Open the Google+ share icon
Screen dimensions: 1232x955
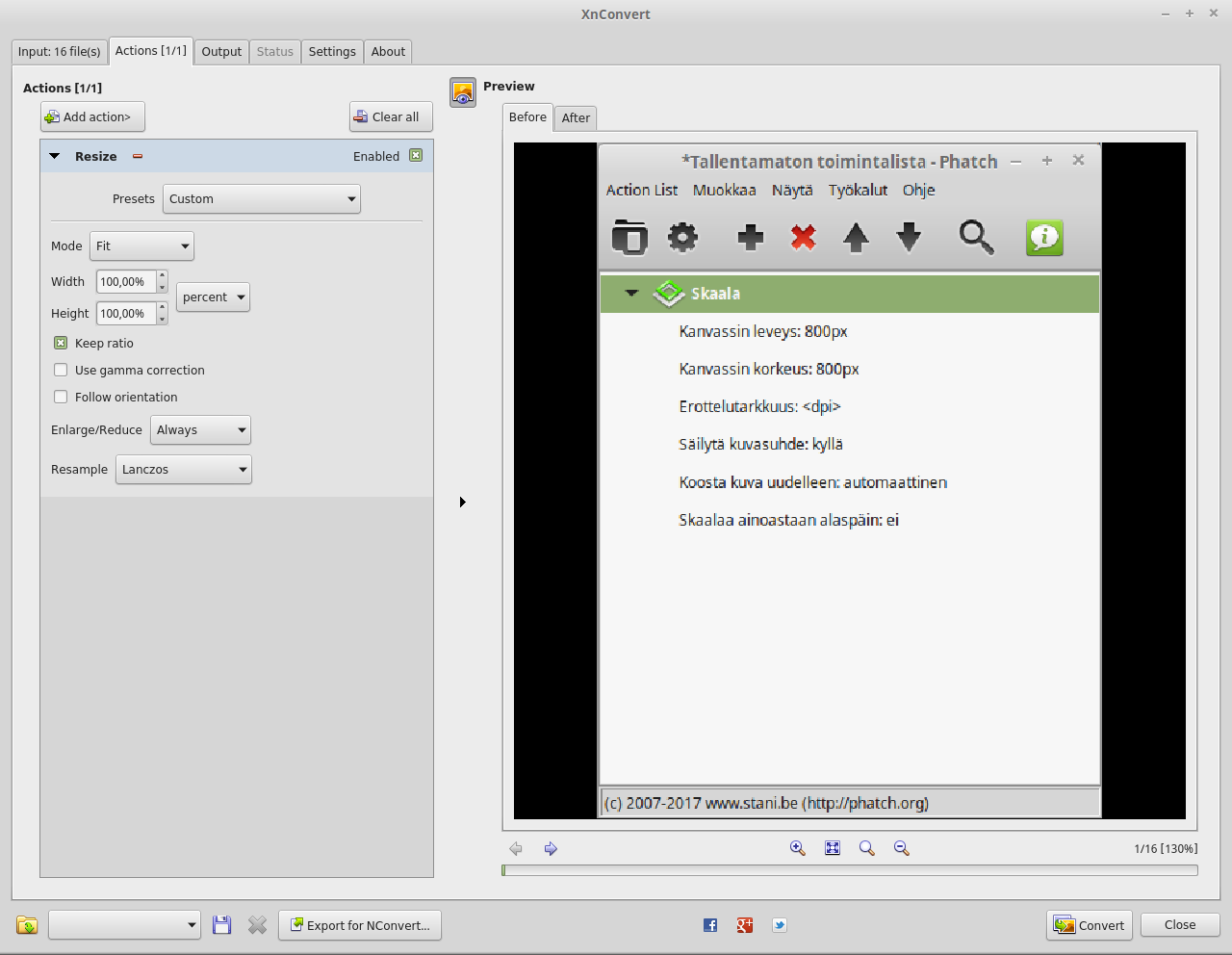tap(745, 925)
